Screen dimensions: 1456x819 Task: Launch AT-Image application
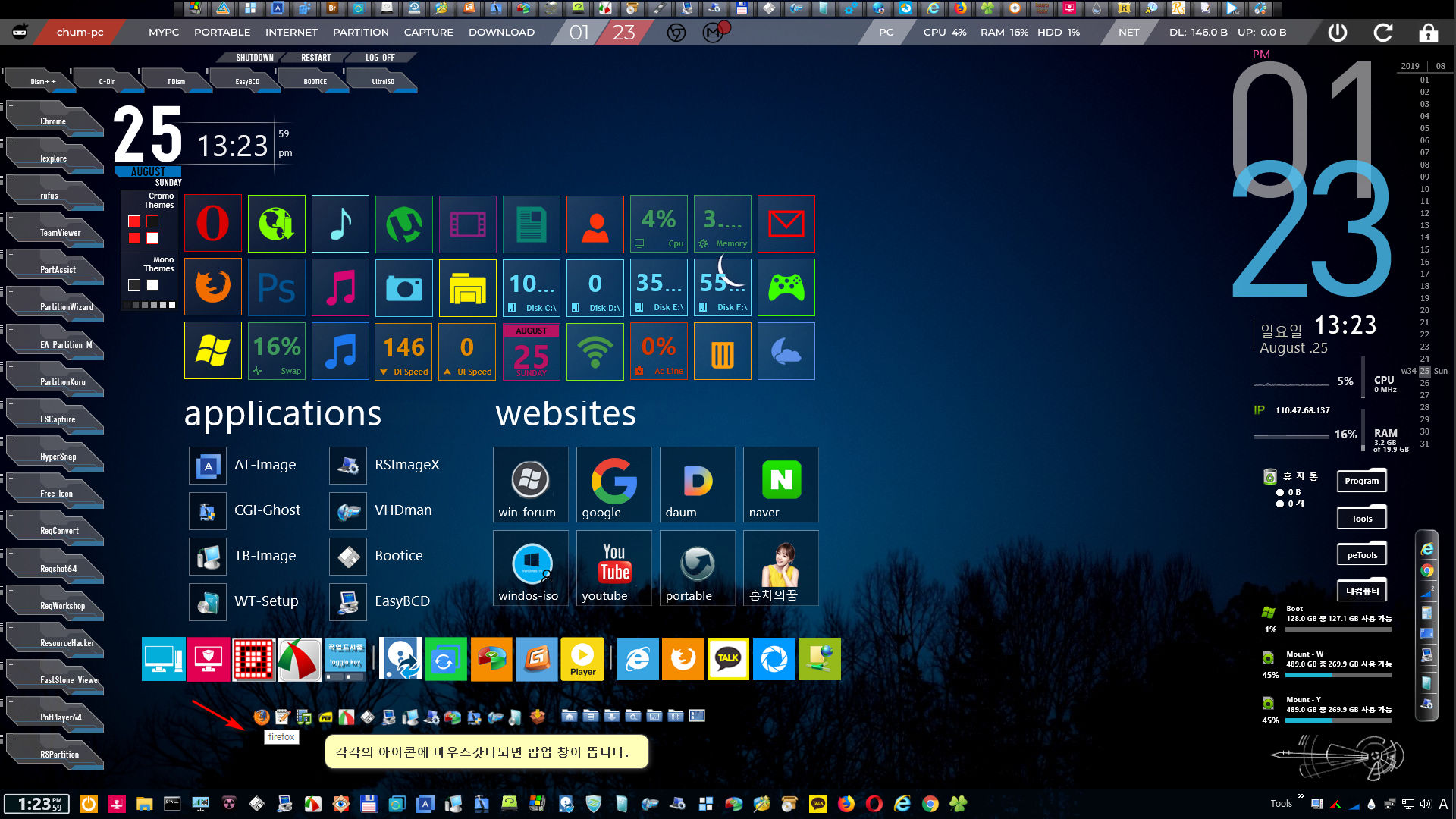[244, 465]
